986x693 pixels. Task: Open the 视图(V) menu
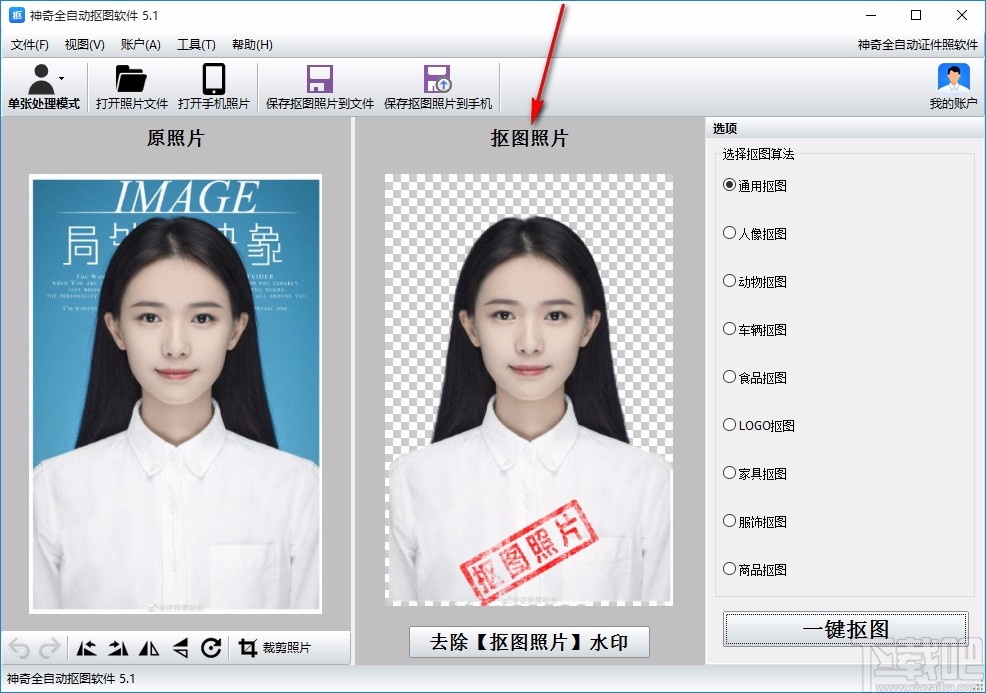84,44
